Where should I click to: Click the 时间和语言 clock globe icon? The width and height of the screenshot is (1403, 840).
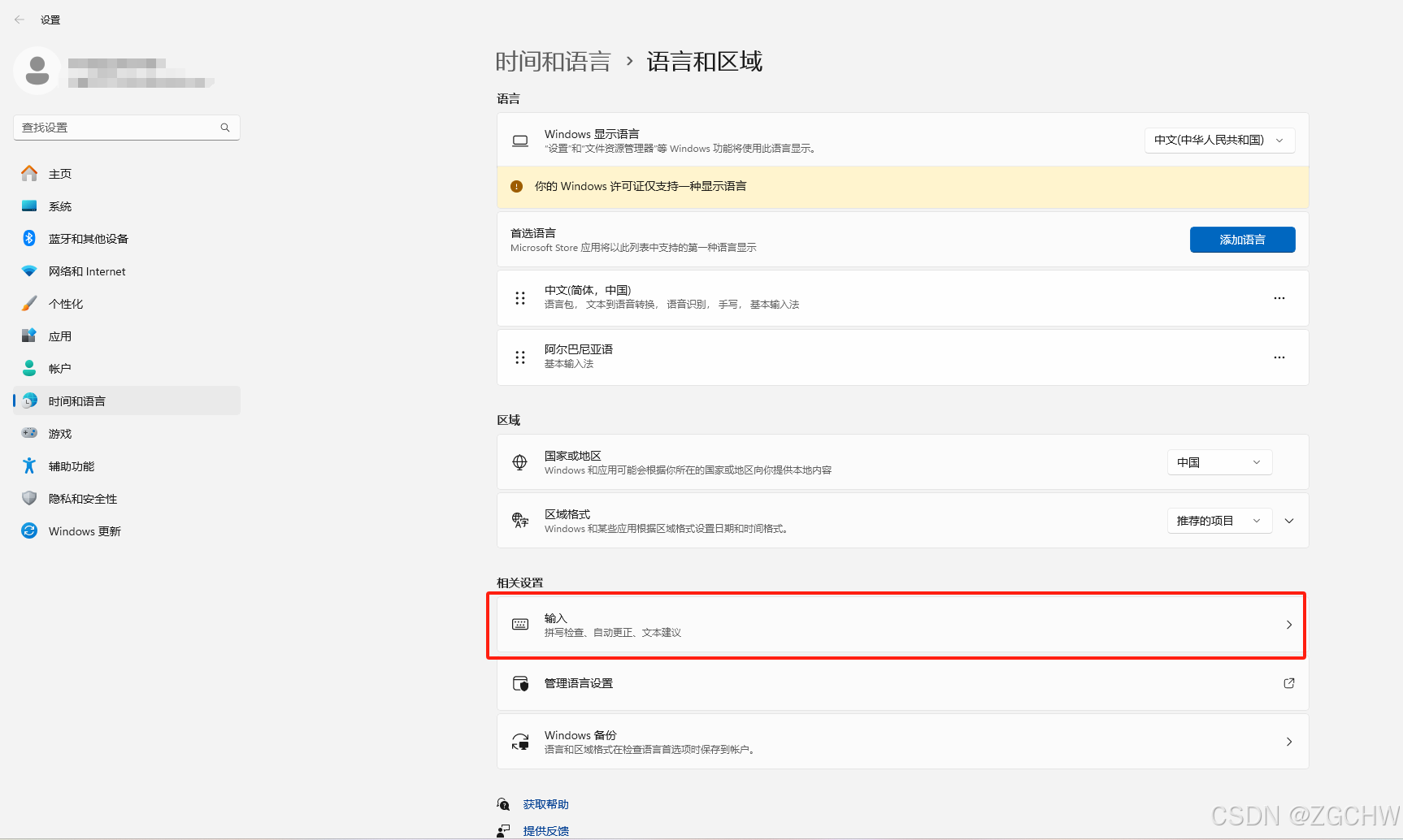click(29, 401)
